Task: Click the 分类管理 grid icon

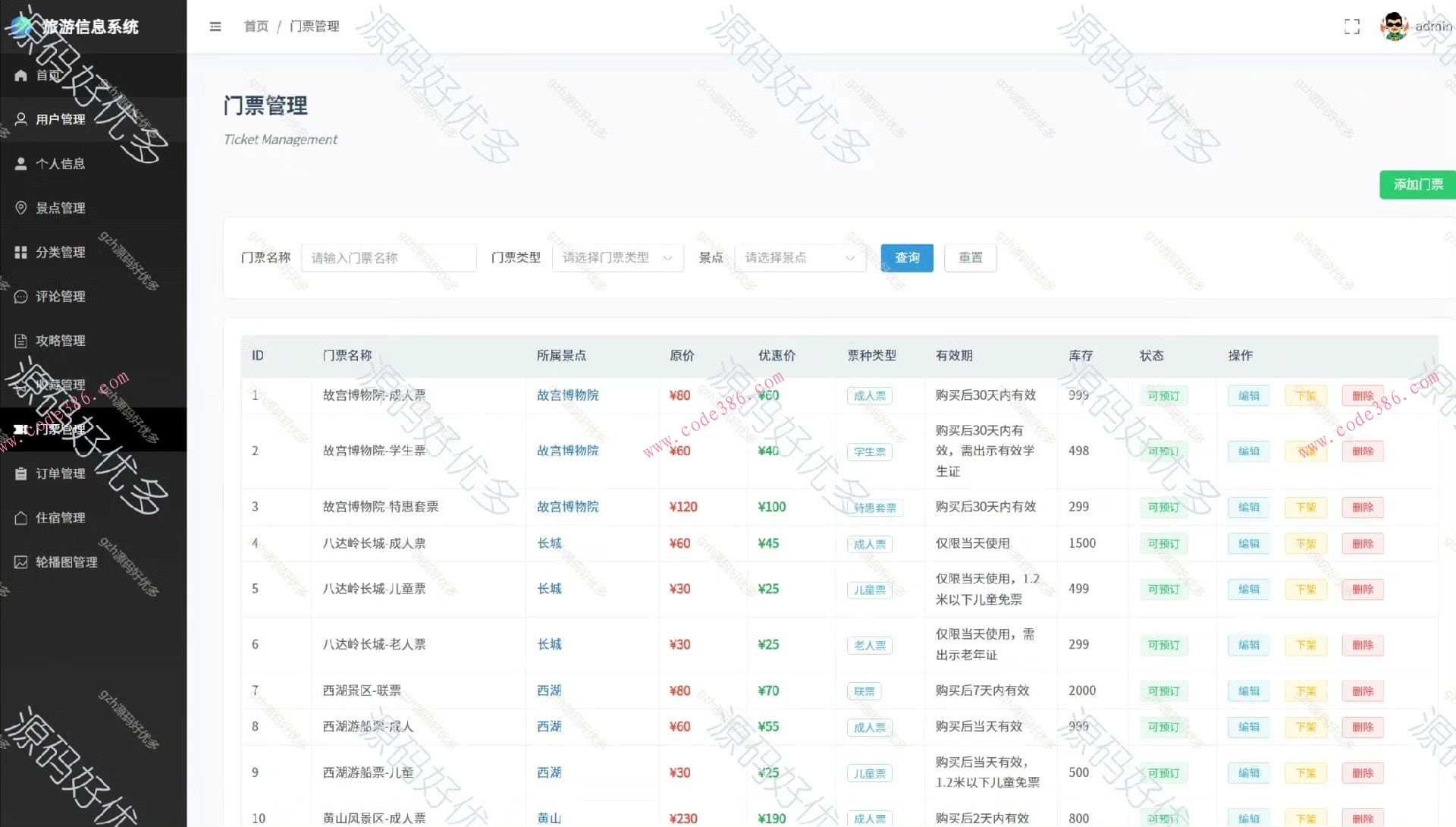Action: click(20, 252)
